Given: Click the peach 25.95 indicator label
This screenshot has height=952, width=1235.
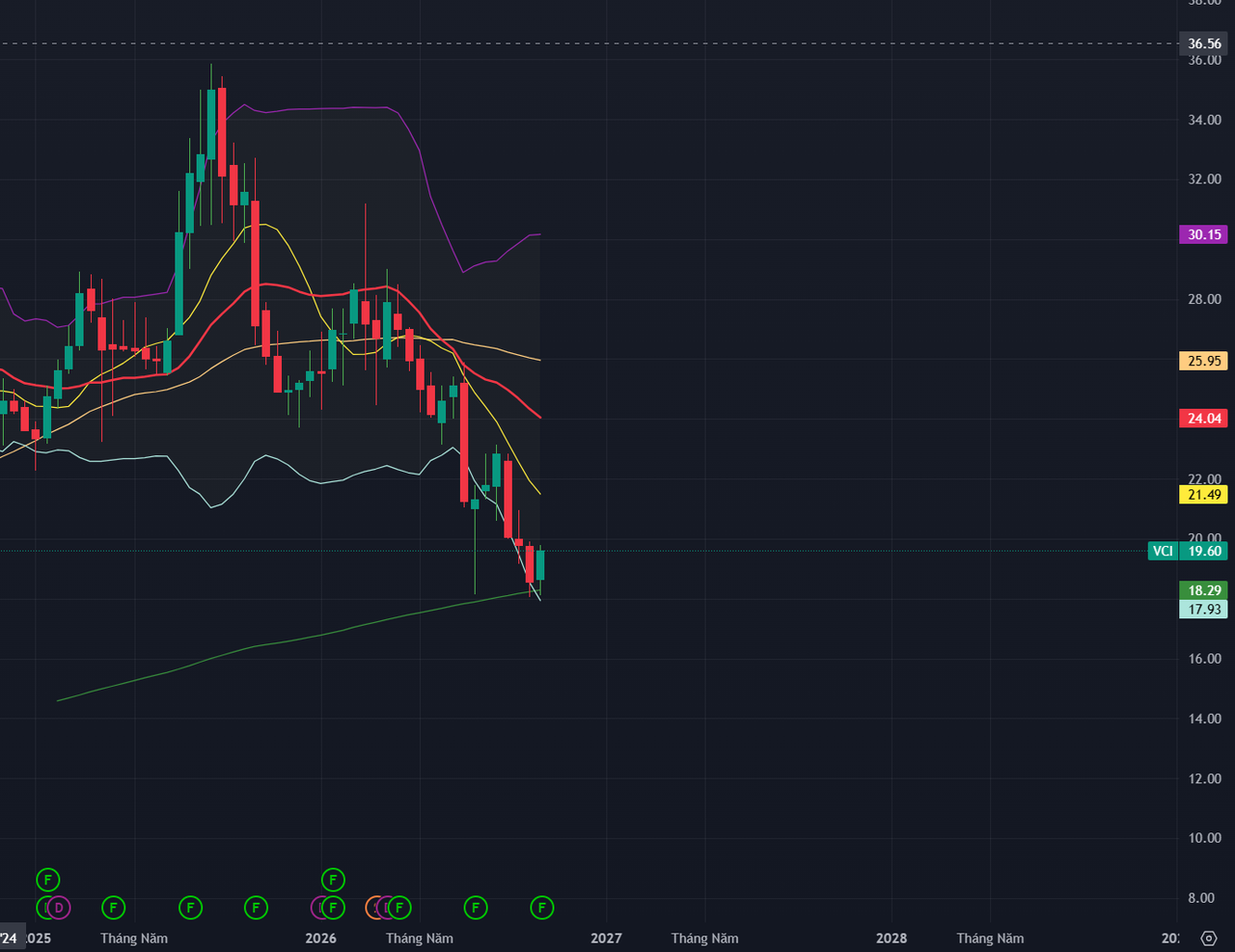Looking at the screenshot, I should 1203,361.
